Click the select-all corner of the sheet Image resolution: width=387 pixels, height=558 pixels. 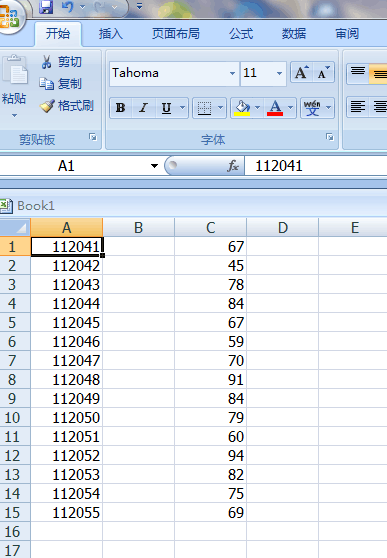click(15, 227)
